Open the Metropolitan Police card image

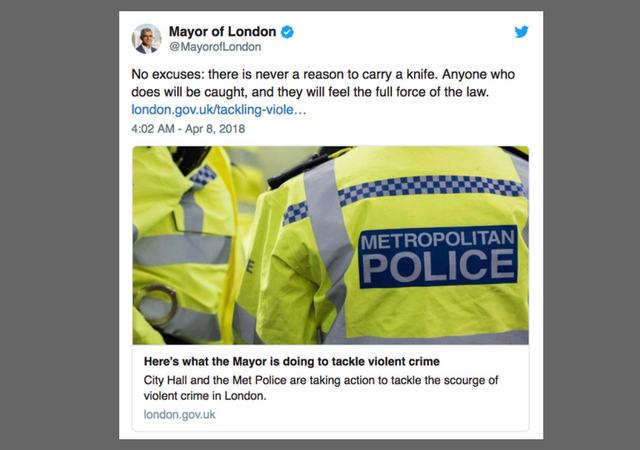331,245
